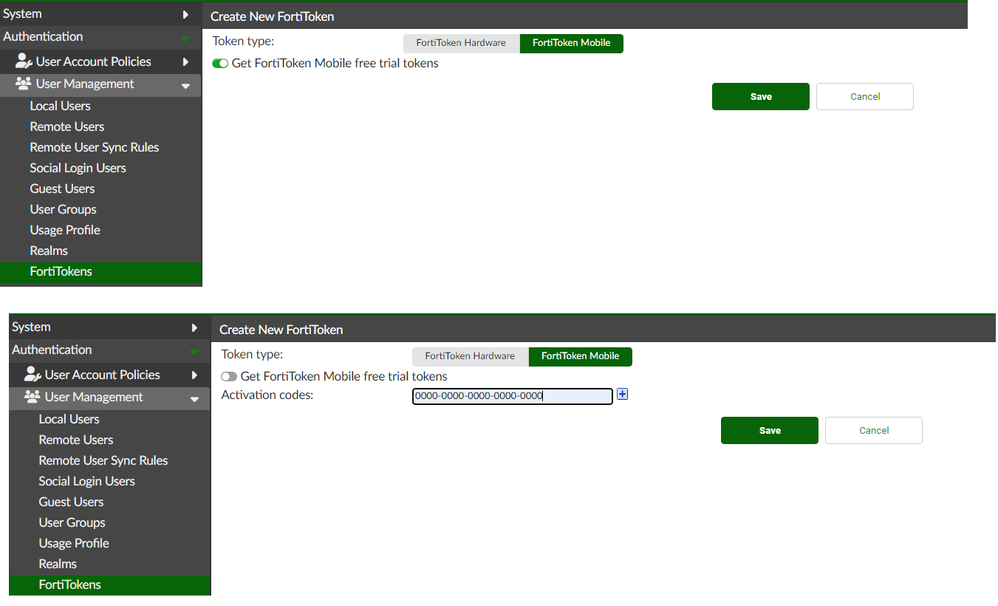Expand System menu arrow in bottom panel
The width and height of the screenshot is (998, 606).
coord(194,327)
